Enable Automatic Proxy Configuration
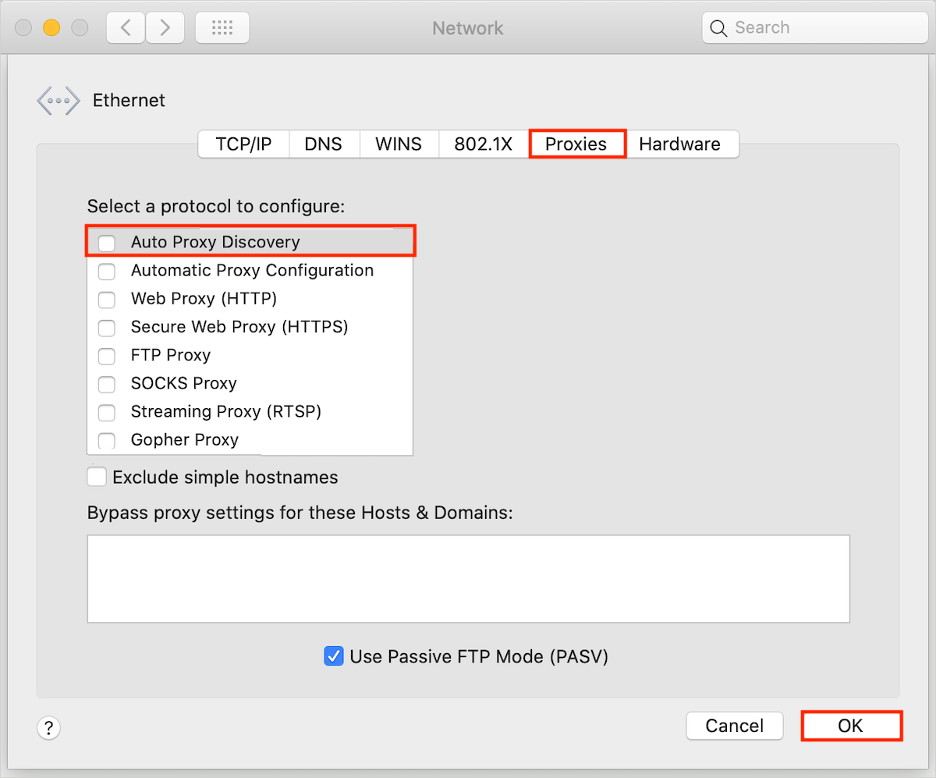Viewport: 936px width, 778px height. 106,271
